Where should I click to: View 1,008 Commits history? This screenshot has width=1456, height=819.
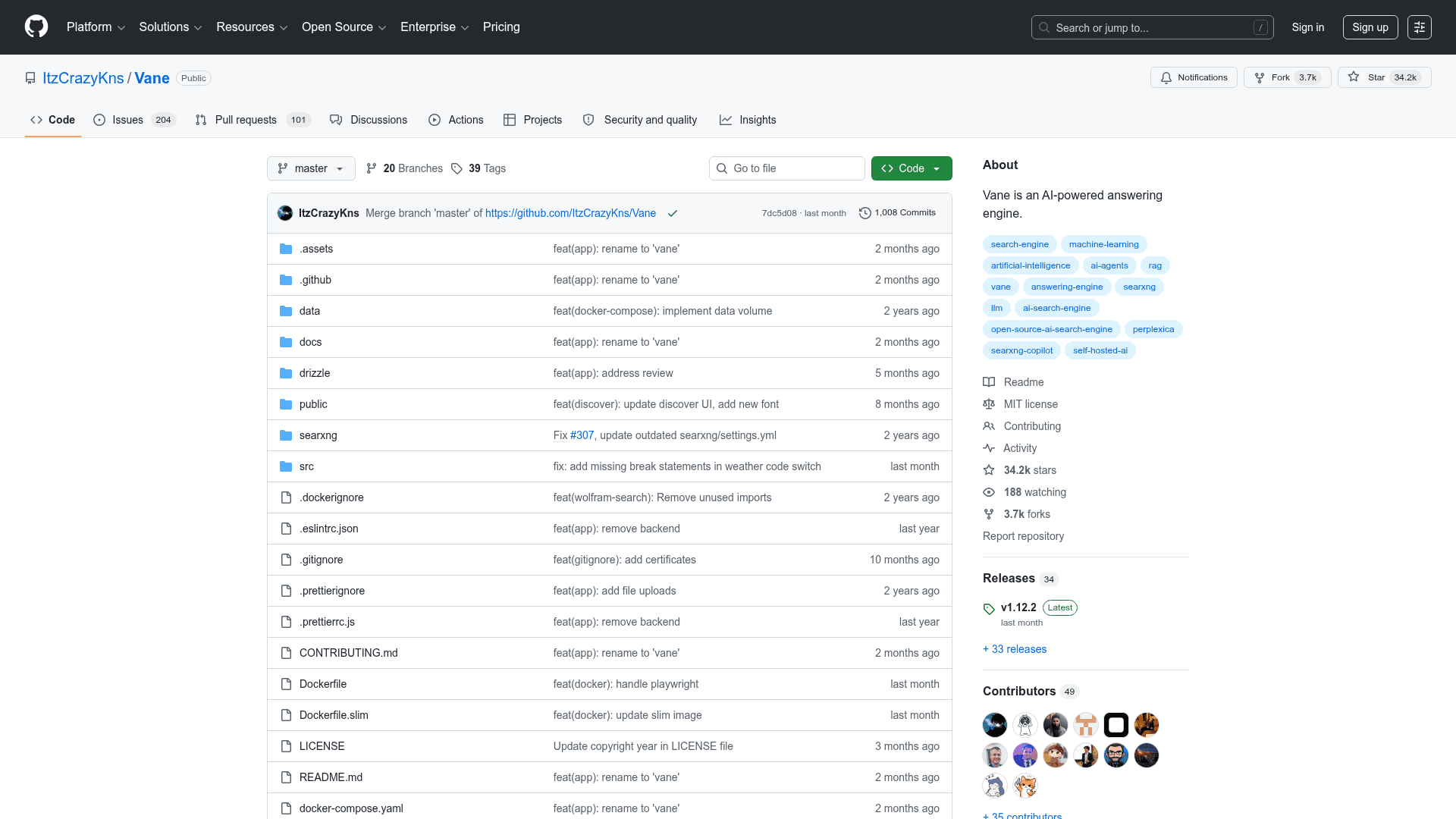click(897, 213)
